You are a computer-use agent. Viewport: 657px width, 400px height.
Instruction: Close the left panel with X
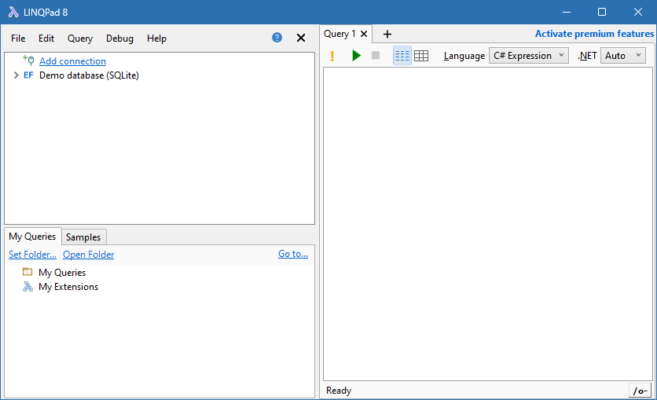(x=301, y=38)
